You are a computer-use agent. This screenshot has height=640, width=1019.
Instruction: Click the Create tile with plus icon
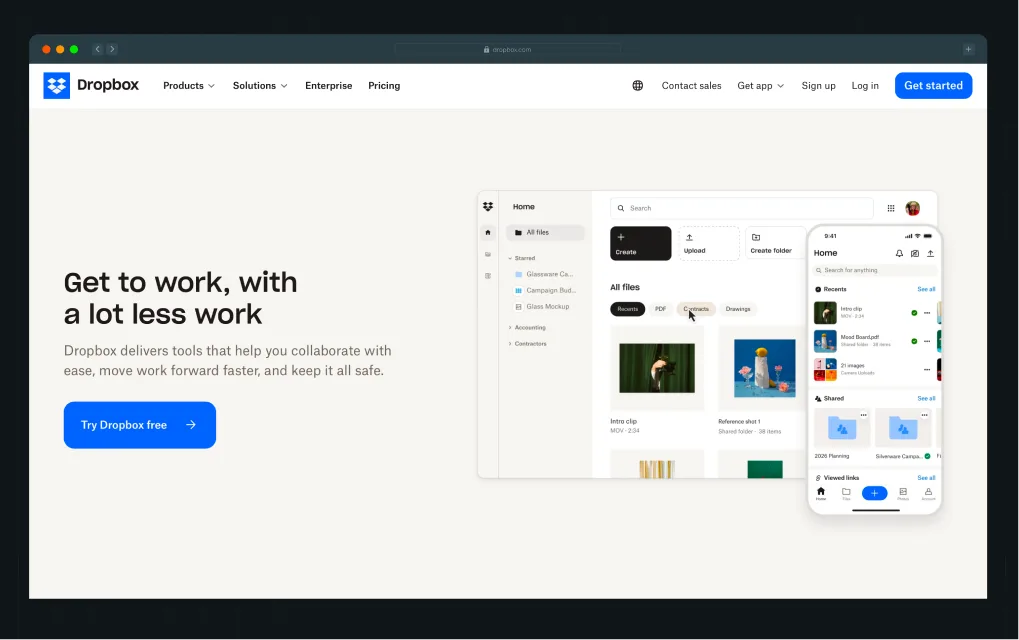(640, 243)
